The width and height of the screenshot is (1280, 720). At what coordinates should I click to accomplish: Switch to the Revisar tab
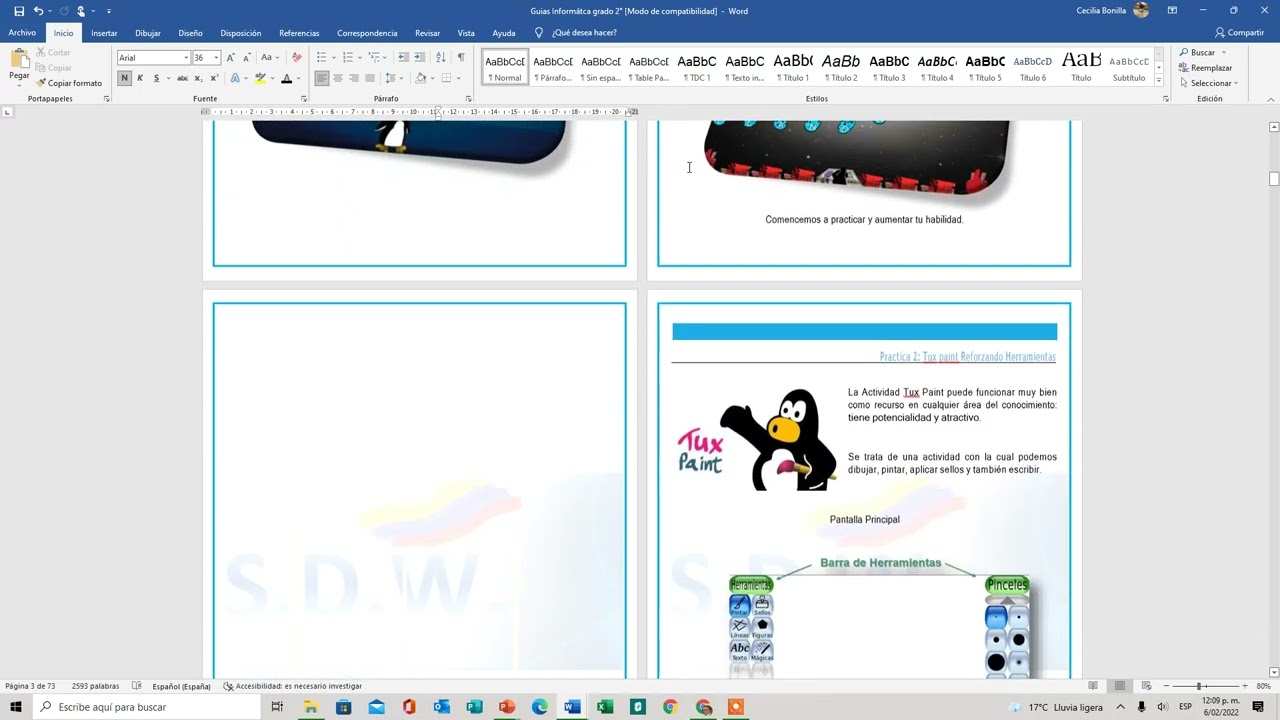pyautogui.click(x=427, y=33)
